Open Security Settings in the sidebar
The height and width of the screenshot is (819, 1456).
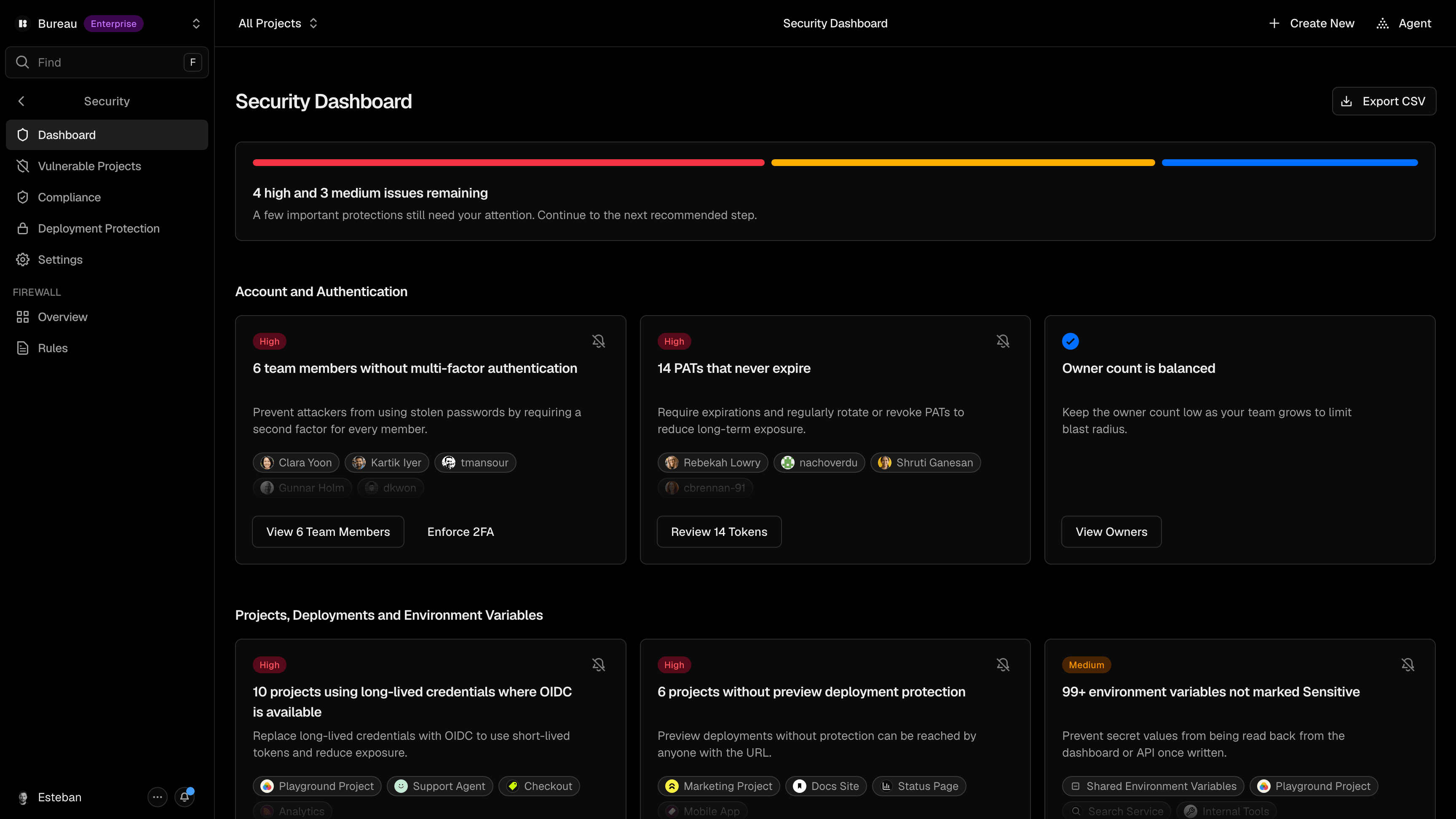[x=107, y=260]
